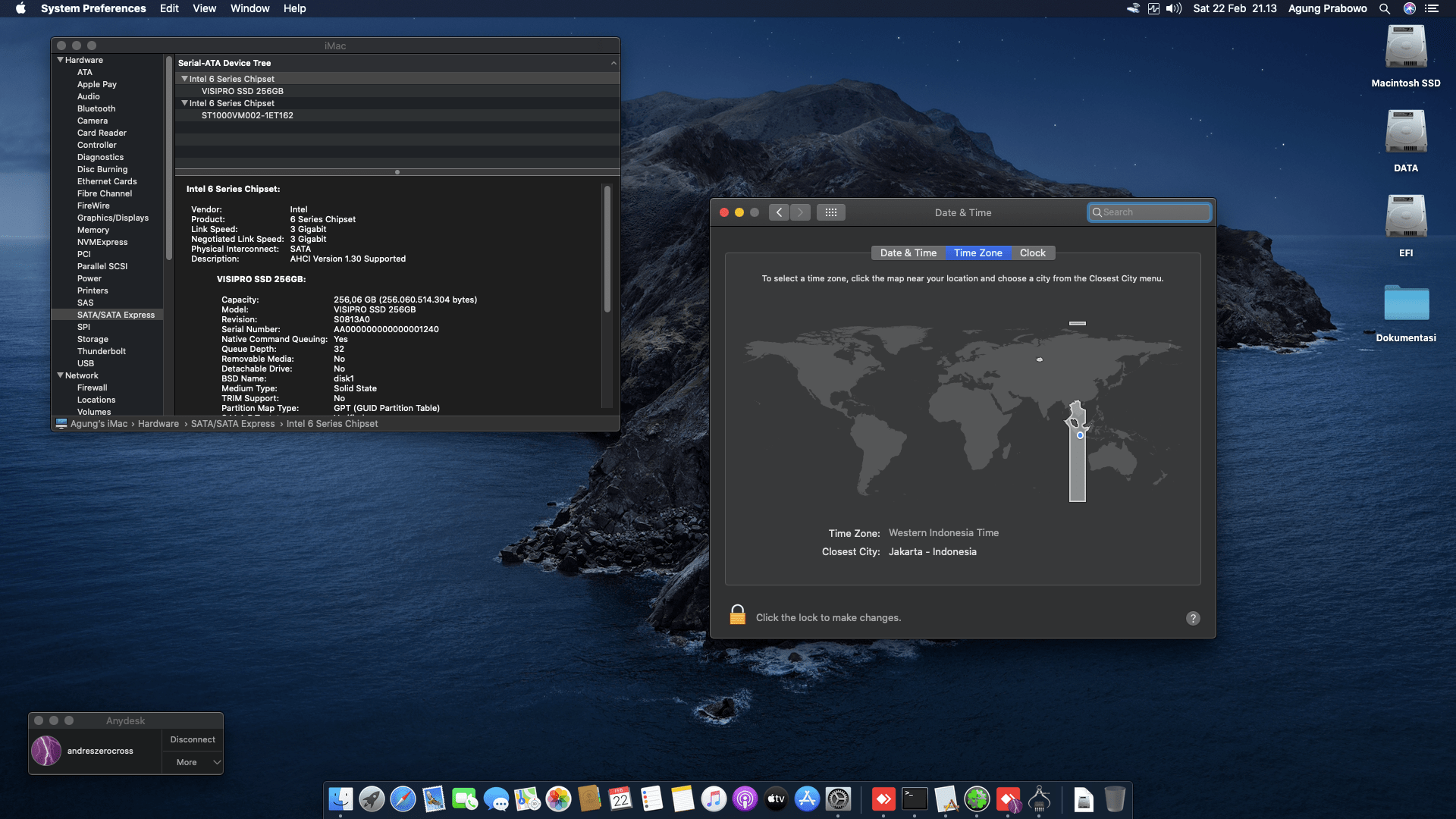
Task: Open Music from the dock
Action: (714, 799)
